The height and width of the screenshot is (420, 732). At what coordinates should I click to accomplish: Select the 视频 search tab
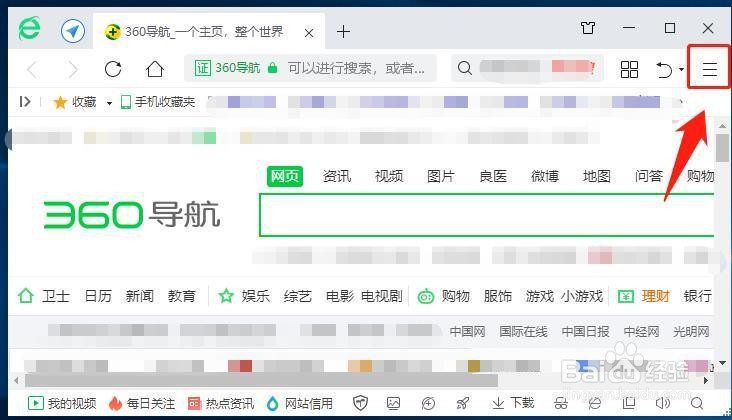click(388, 176)
